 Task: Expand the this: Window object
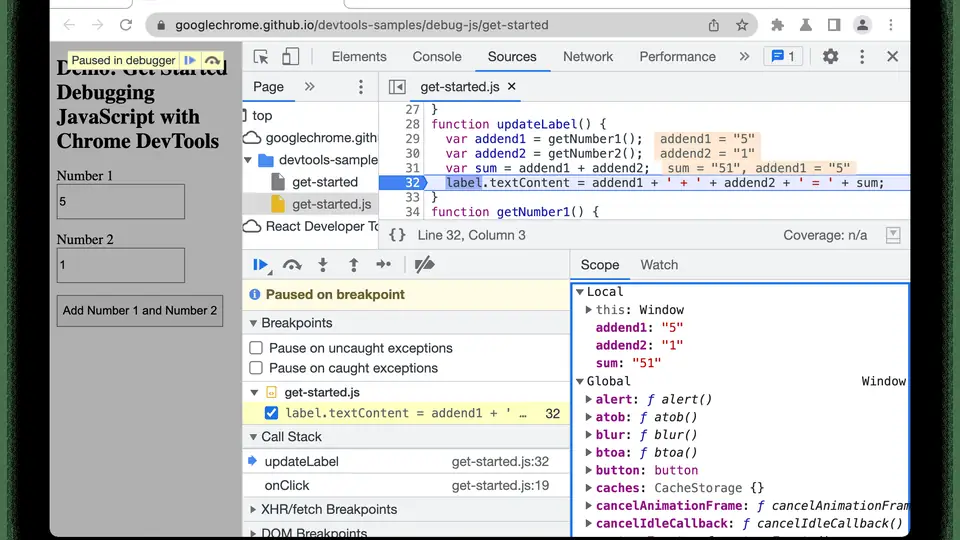pos(588,310)
